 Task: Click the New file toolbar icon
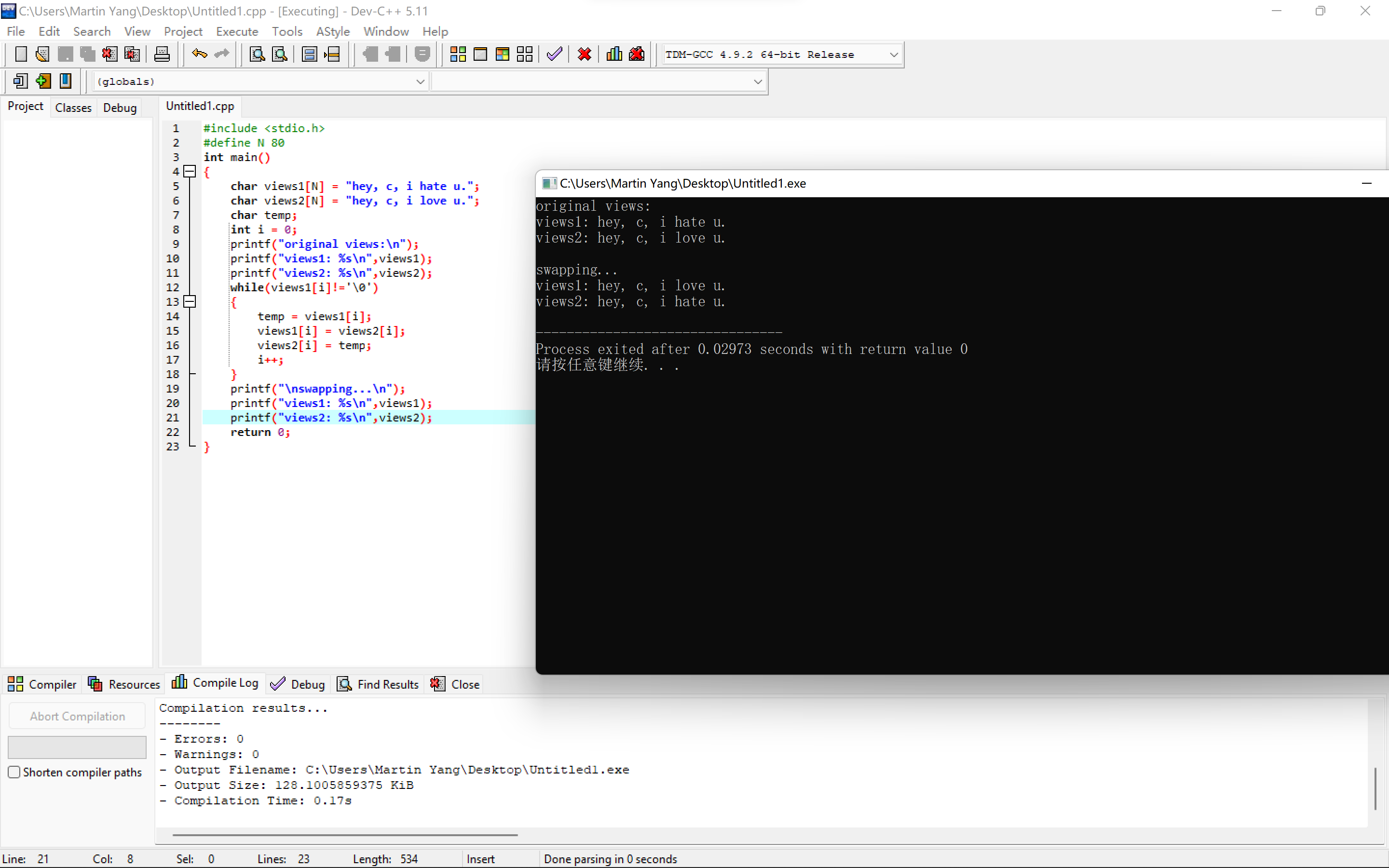pos(21,54)
